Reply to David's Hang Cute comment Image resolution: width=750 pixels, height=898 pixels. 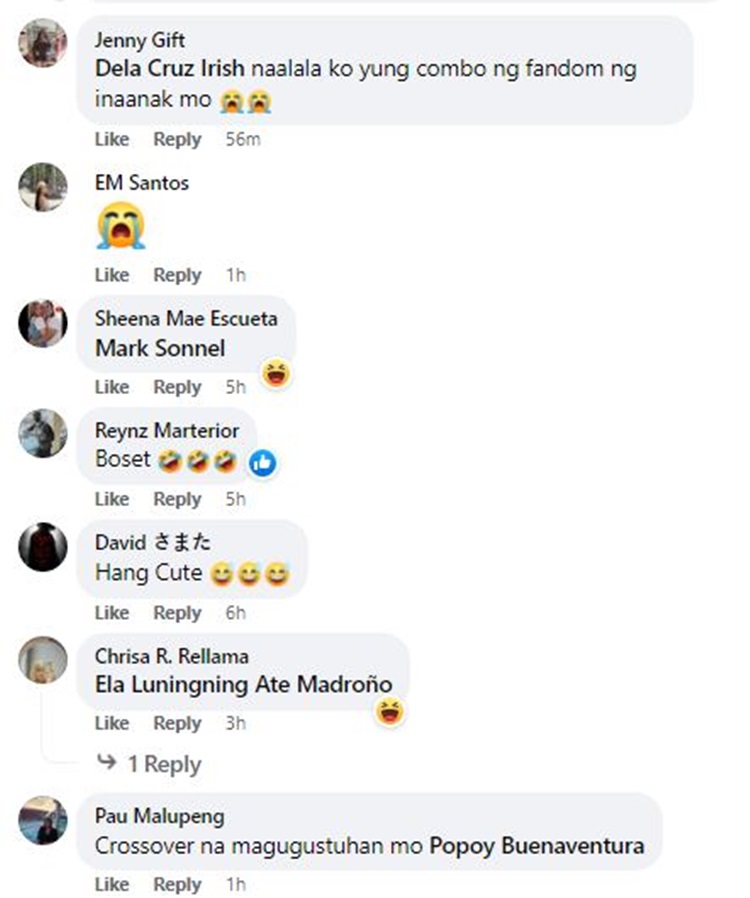(x=177, y=613)
